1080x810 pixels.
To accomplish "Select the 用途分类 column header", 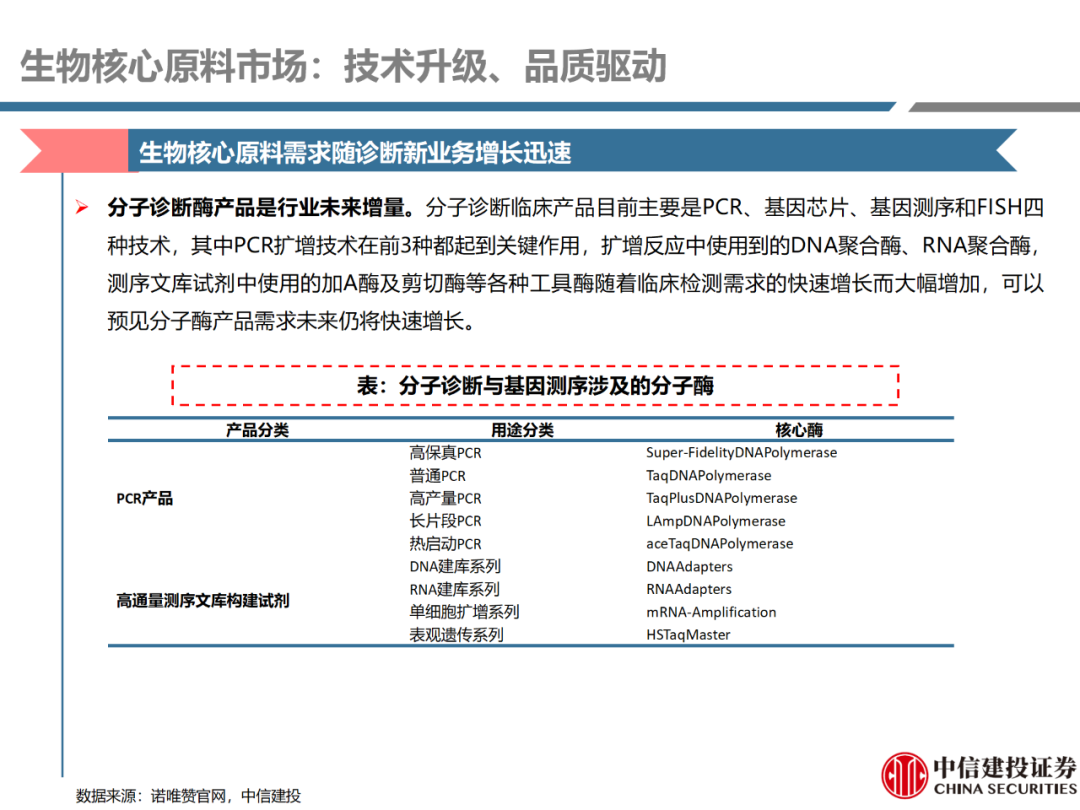I will [x=522, y=430].
